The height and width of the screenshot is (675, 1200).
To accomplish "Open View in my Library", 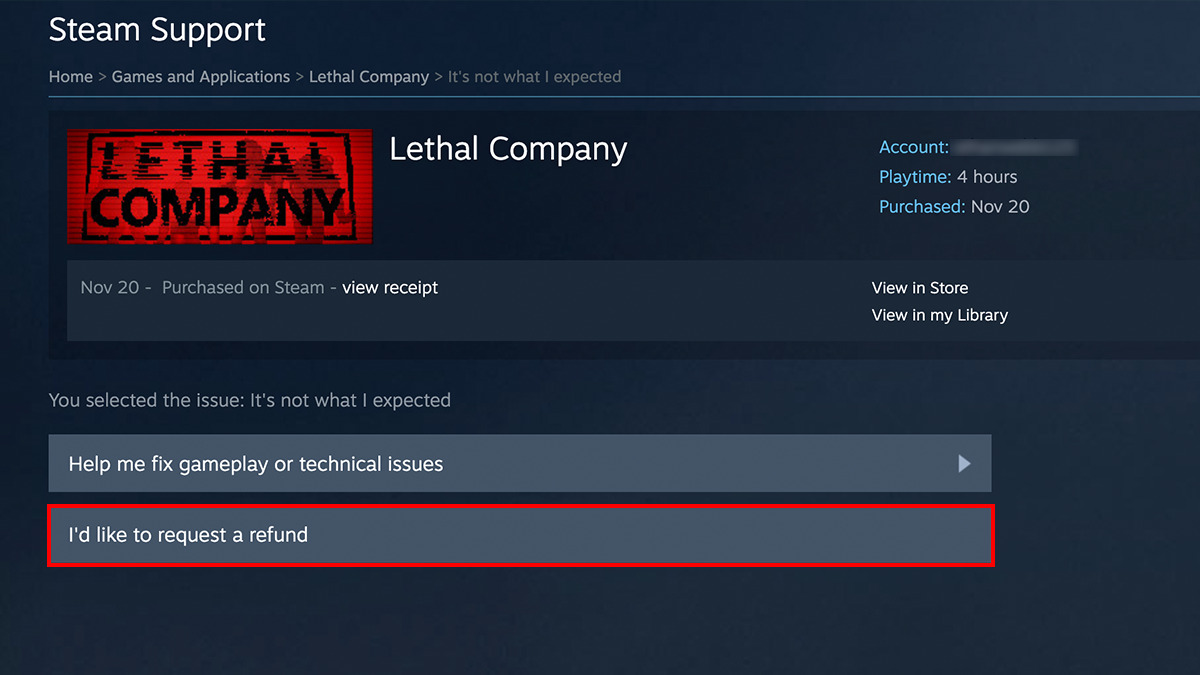I will click(x=938, y=314).
